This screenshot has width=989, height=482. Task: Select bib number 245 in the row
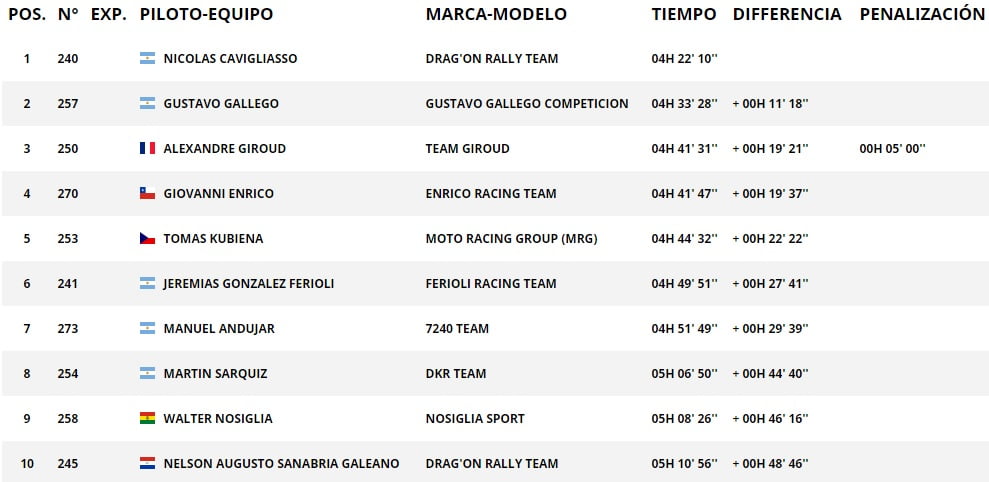(x=67, y=464)
